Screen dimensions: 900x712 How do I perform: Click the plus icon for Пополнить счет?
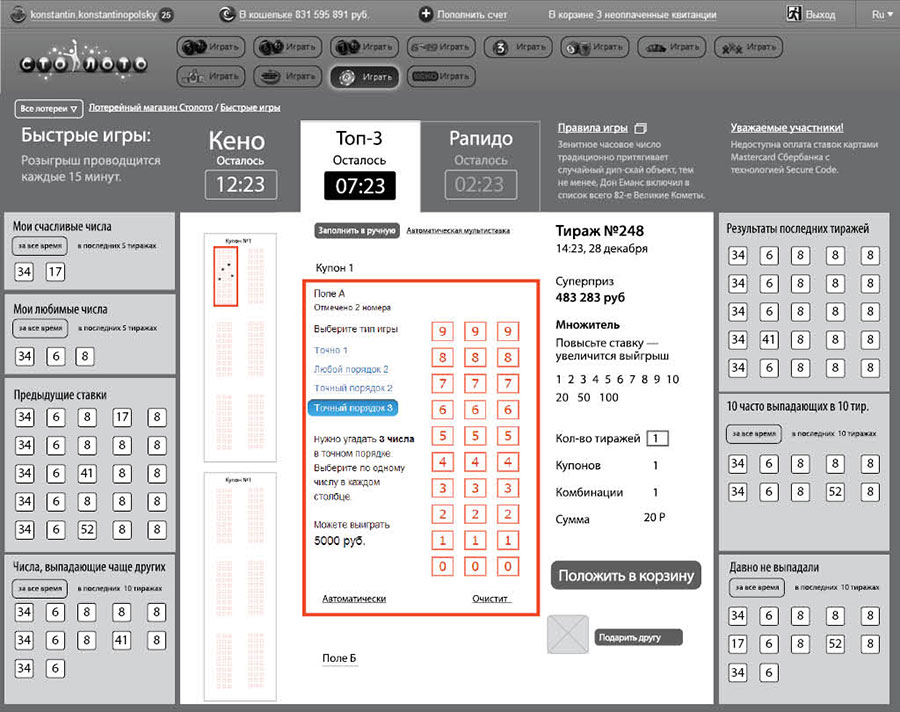426,14
